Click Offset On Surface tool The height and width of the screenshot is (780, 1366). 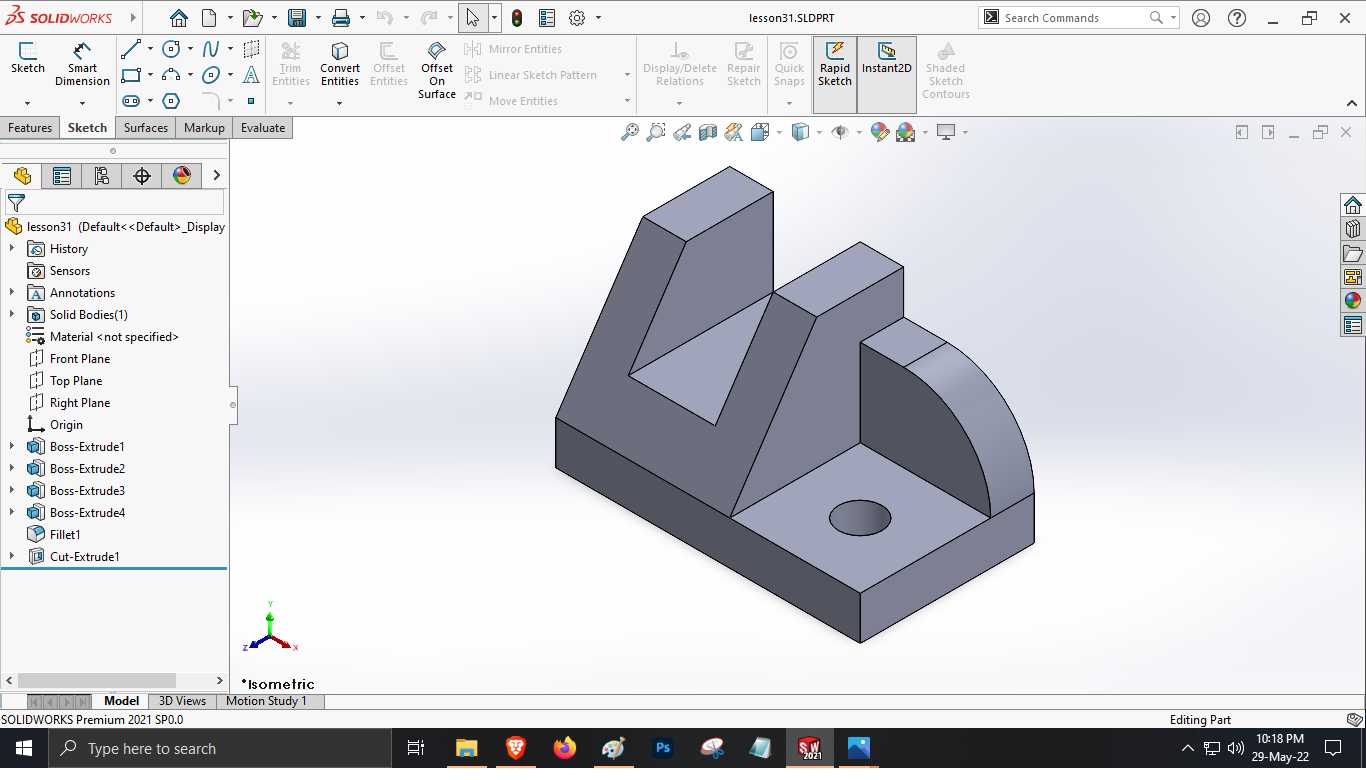click(437, 70)
